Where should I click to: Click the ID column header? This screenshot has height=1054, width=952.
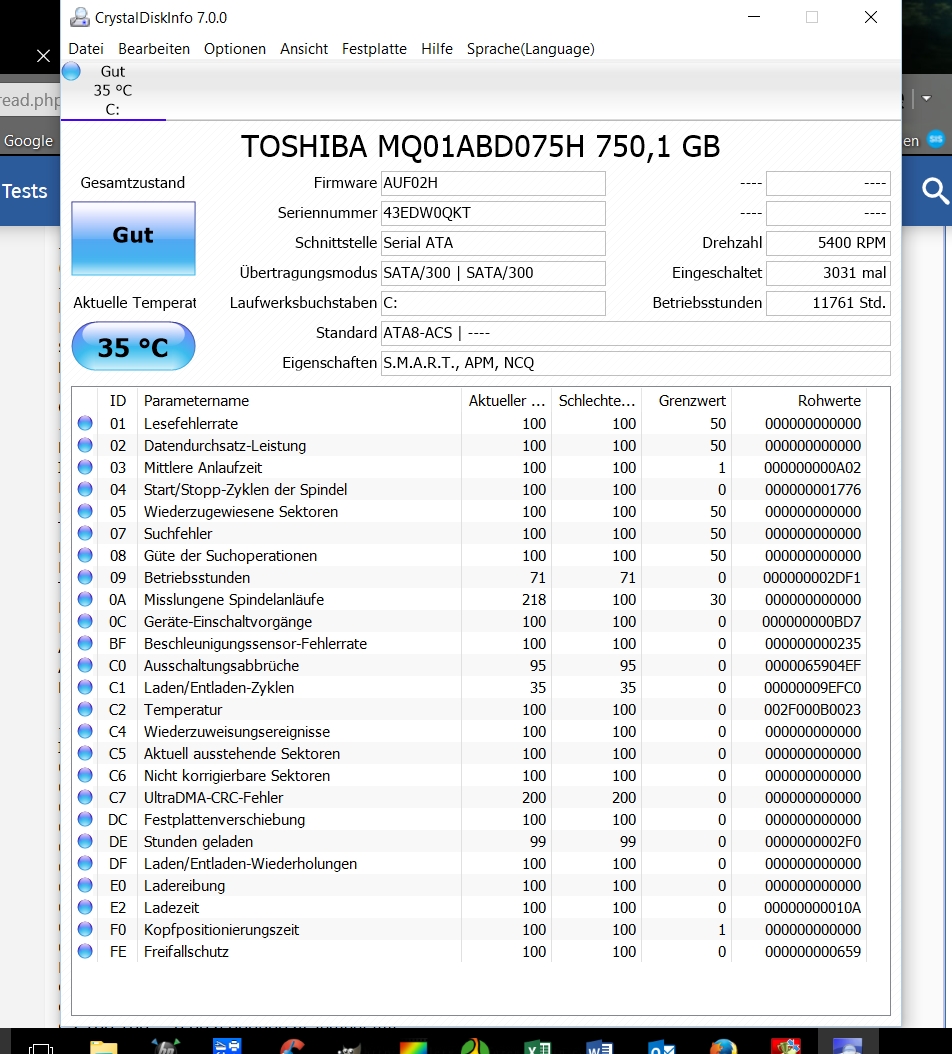118,401
